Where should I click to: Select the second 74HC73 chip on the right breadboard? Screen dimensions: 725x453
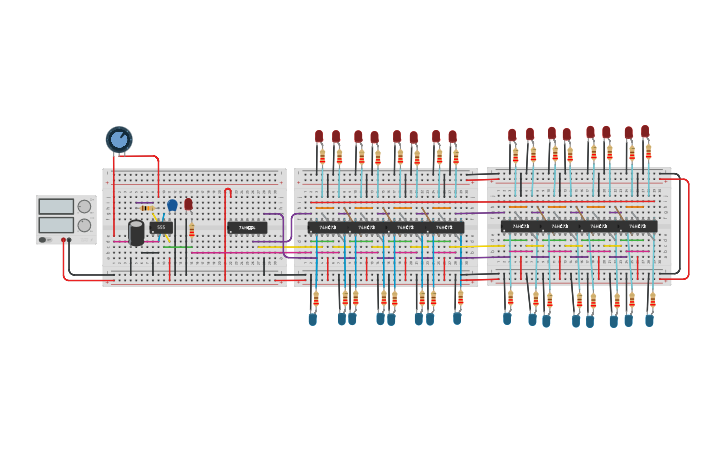pos(560,226)
